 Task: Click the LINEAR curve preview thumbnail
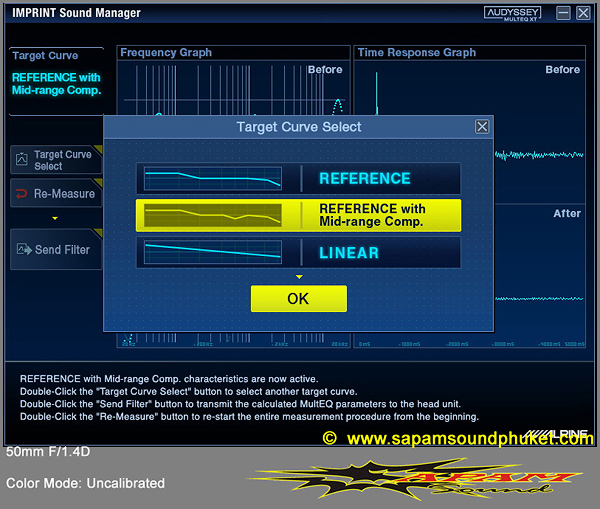(x=213, y=252)
